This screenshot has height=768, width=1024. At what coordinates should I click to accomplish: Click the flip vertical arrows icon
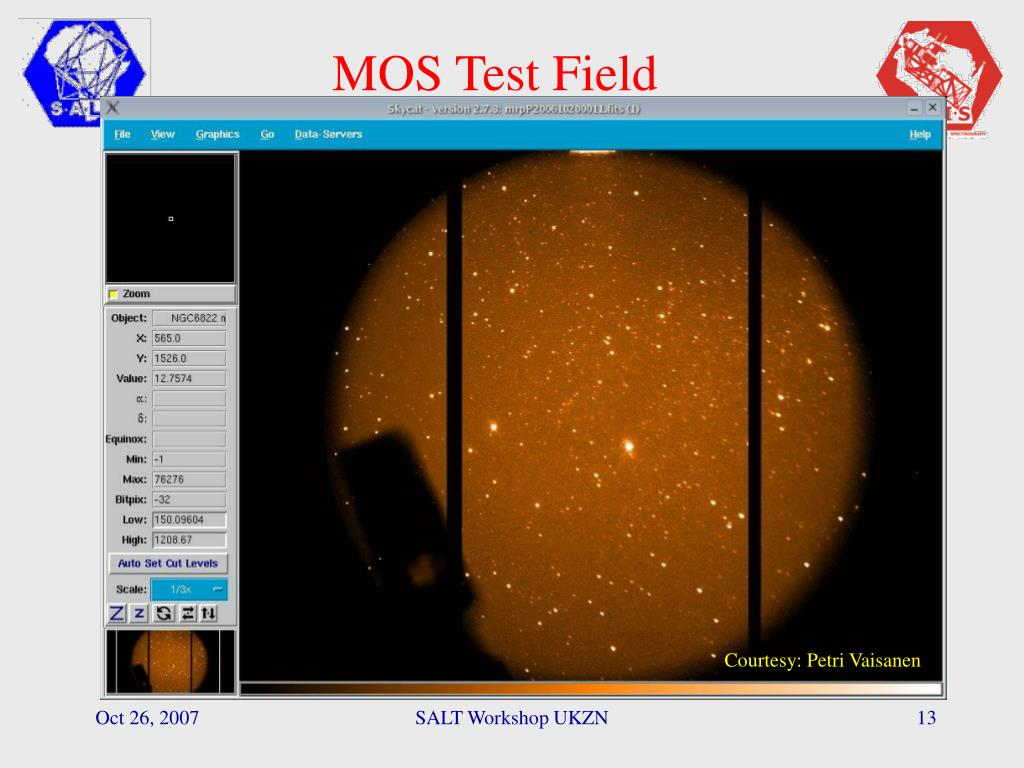(208, 613)
